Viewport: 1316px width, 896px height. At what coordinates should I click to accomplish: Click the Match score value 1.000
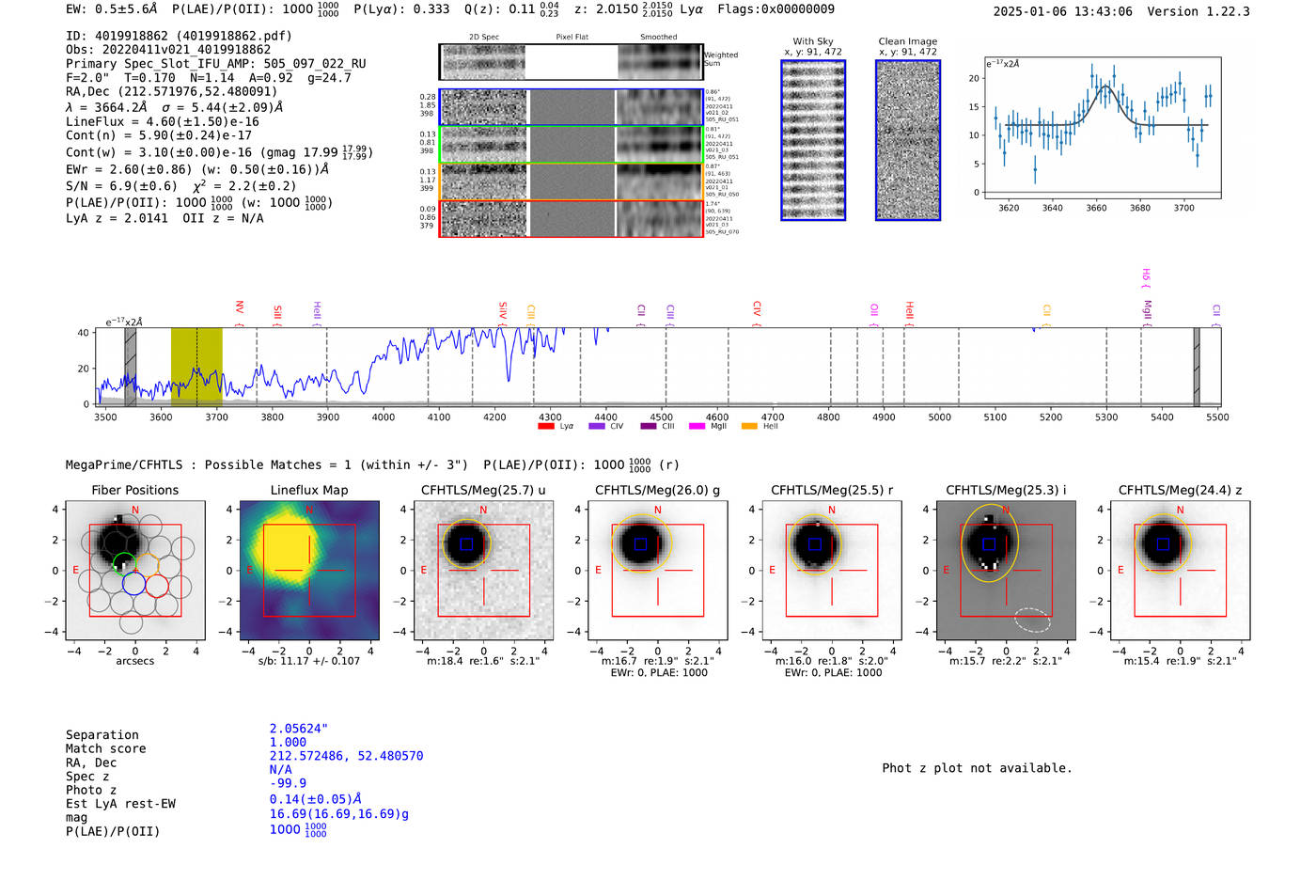tap(288, 742)
